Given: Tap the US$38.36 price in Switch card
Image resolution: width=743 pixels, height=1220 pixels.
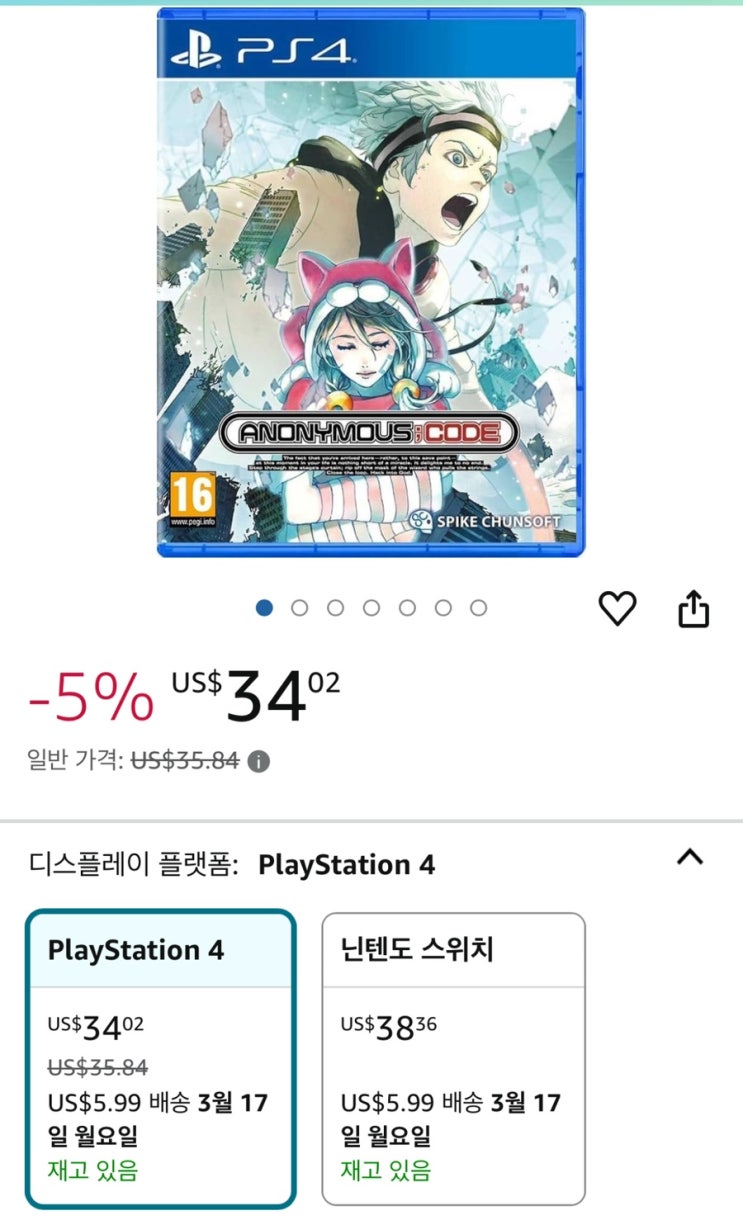Looking at the screenshot, I should [x=389, y=1027].
